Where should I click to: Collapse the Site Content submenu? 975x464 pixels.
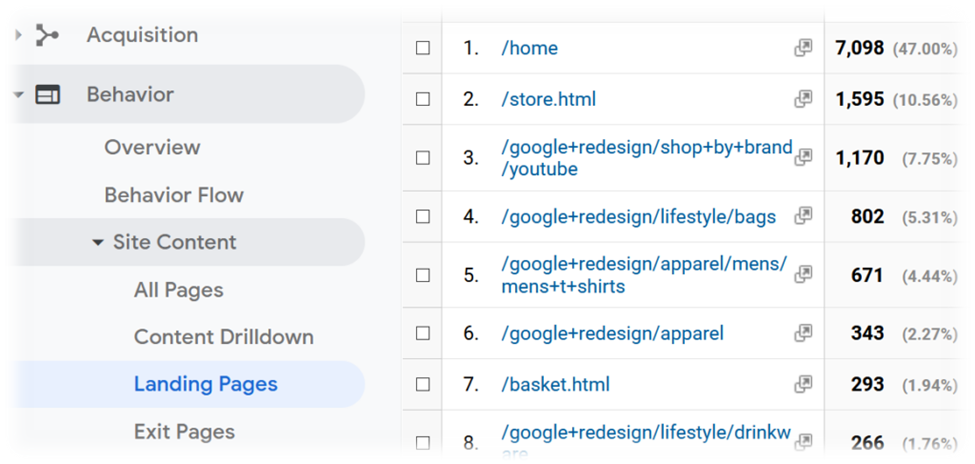pyautogui.click(x=98, y=243)
